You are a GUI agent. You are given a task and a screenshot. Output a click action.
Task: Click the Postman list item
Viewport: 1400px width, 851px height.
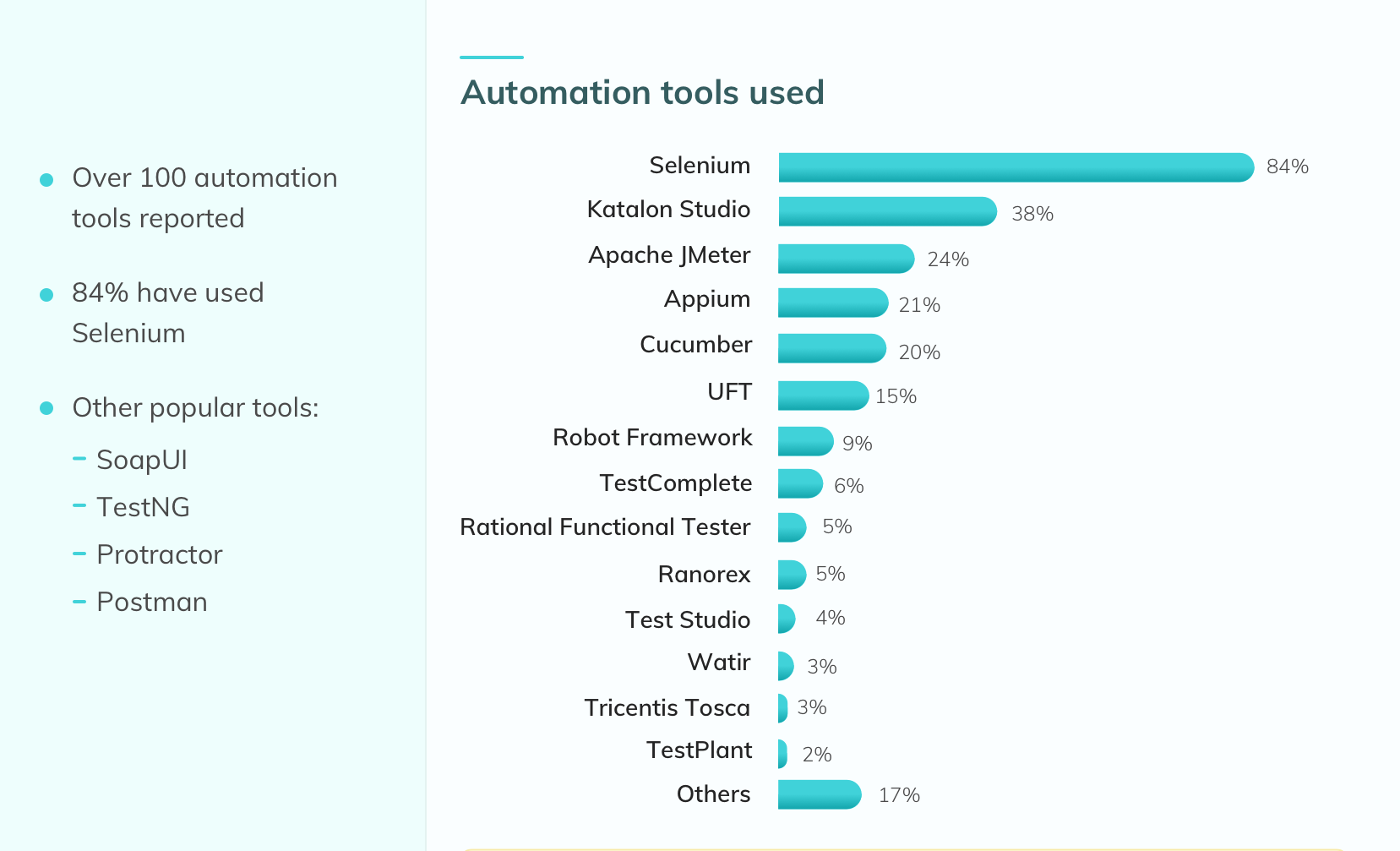(151, 602)
